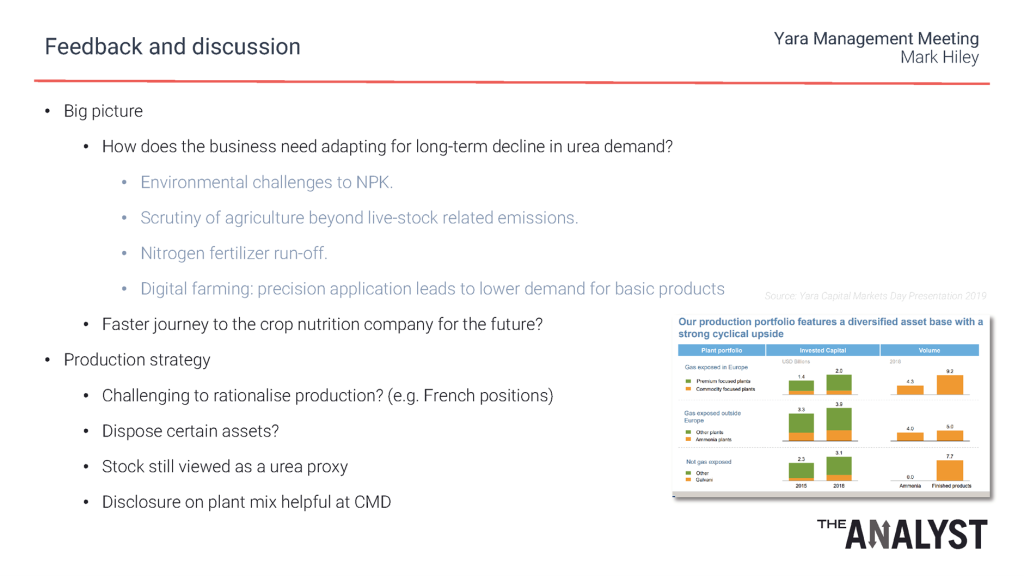Click the Dispose certain assets bullet
Image resolution: width=1024 pixels, height=576 pixels.
190,431
